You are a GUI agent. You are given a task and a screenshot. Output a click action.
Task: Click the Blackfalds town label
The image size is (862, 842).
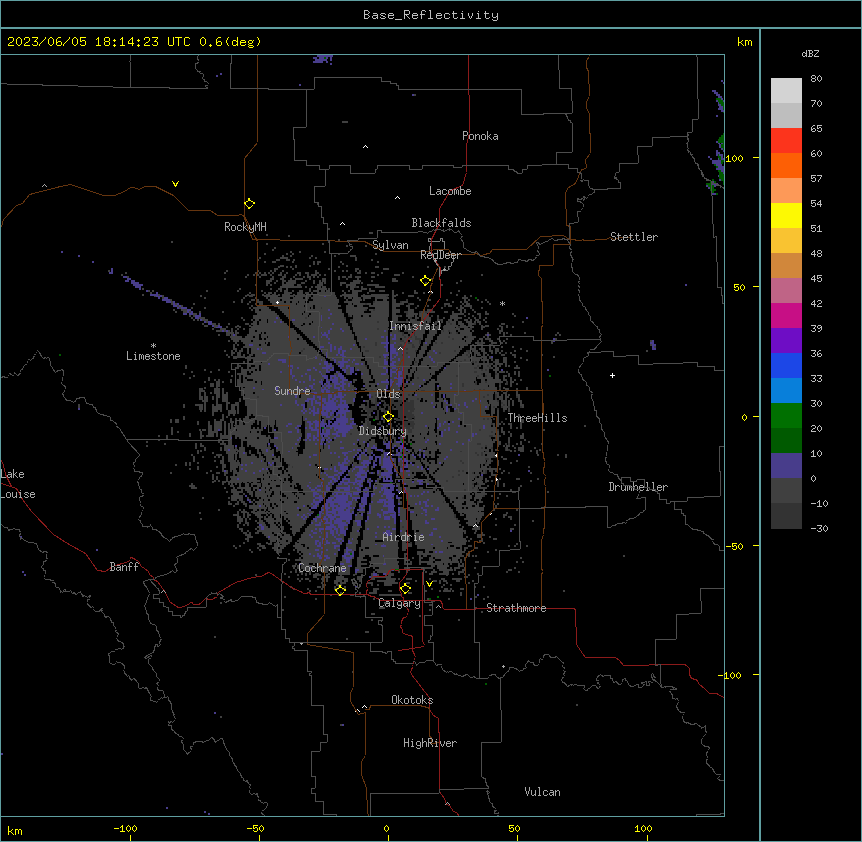click(441, 223)
